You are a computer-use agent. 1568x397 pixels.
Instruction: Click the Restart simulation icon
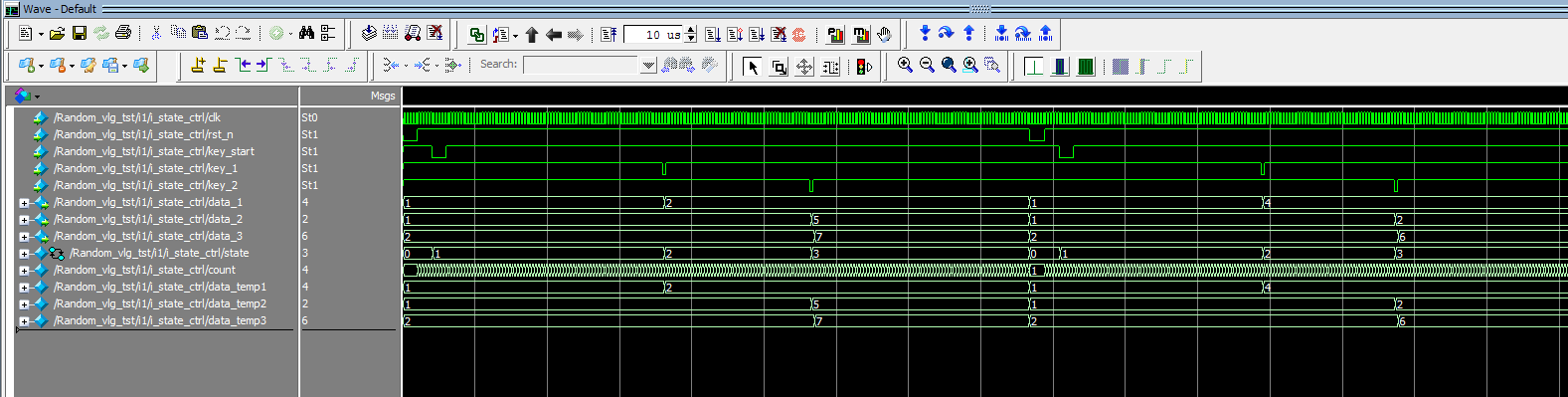tap(609, 35)
